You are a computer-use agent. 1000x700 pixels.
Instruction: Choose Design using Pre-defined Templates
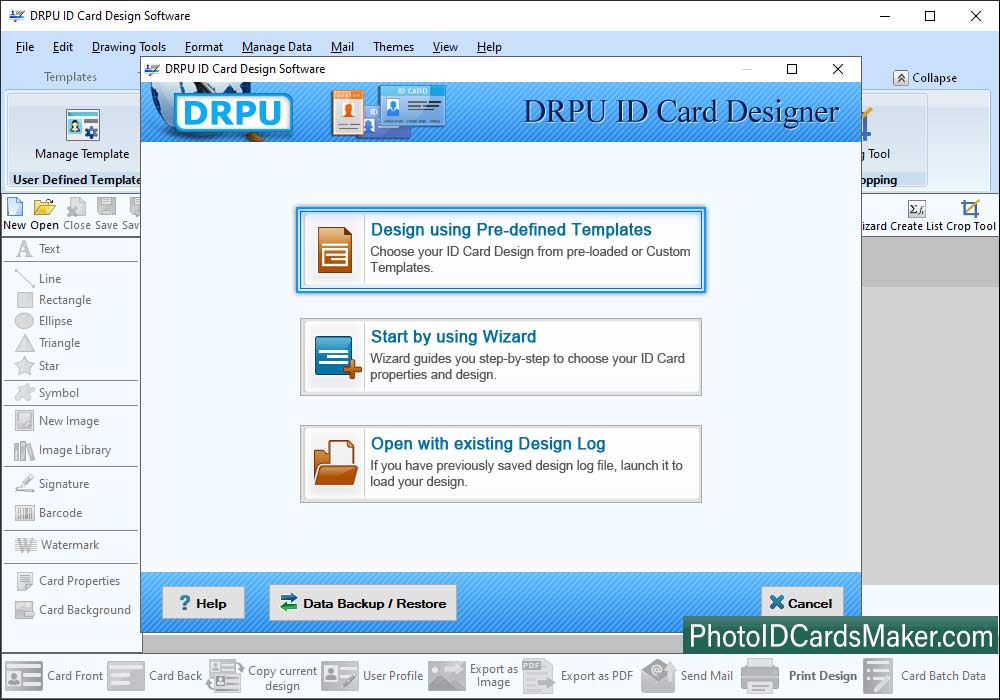tap(501, 250)
